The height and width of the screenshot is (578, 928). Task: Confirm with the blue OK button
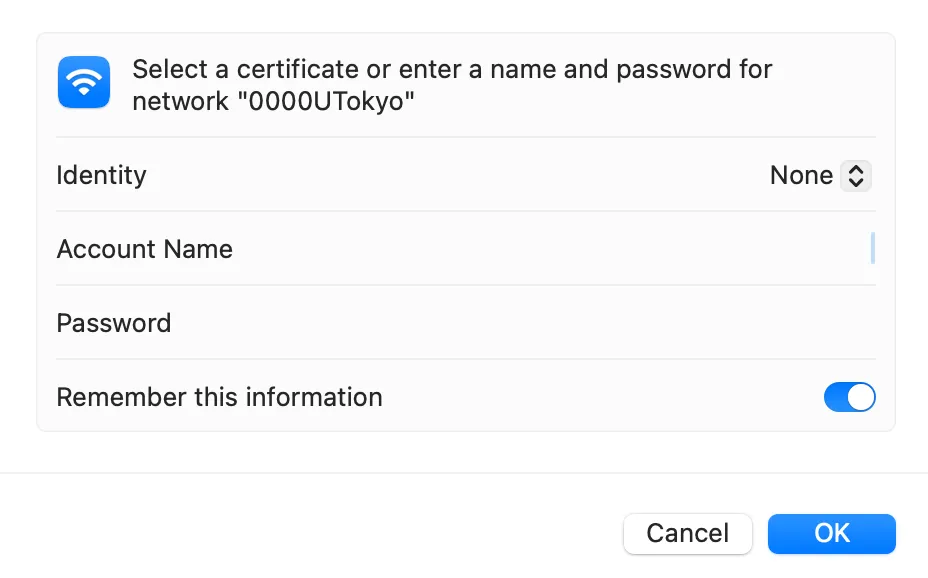[x=831, y=533]
